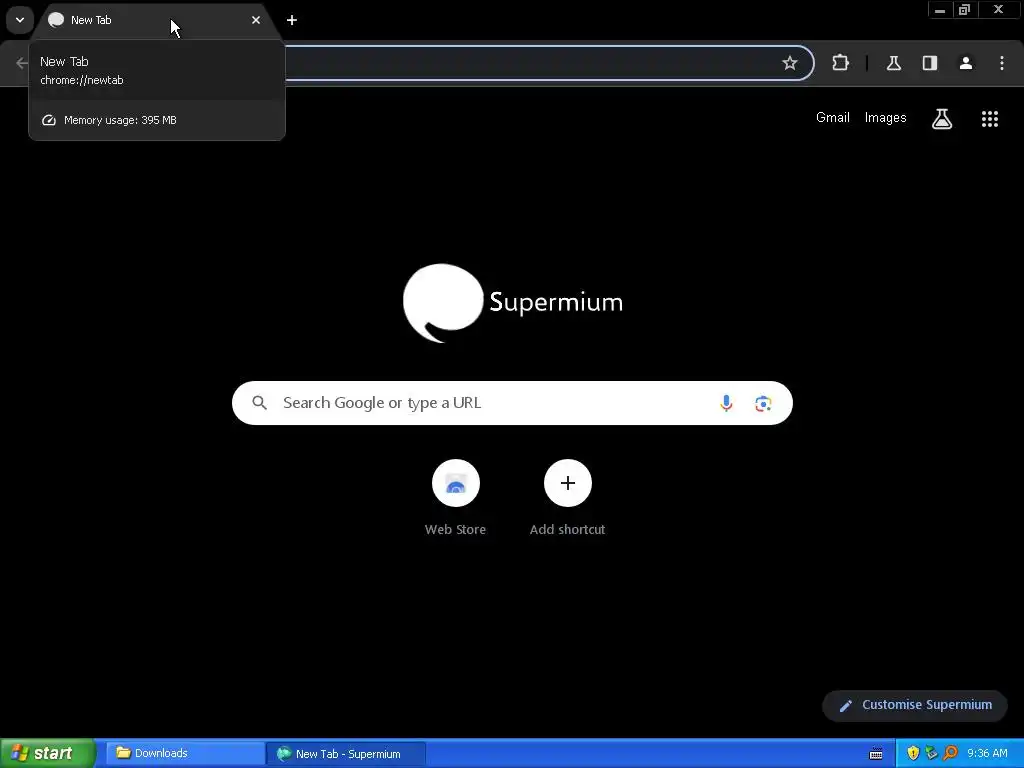Switch to Downloads taskbar window
Viewport: 1024px width, 768px height.
click(x=185, y=753)
